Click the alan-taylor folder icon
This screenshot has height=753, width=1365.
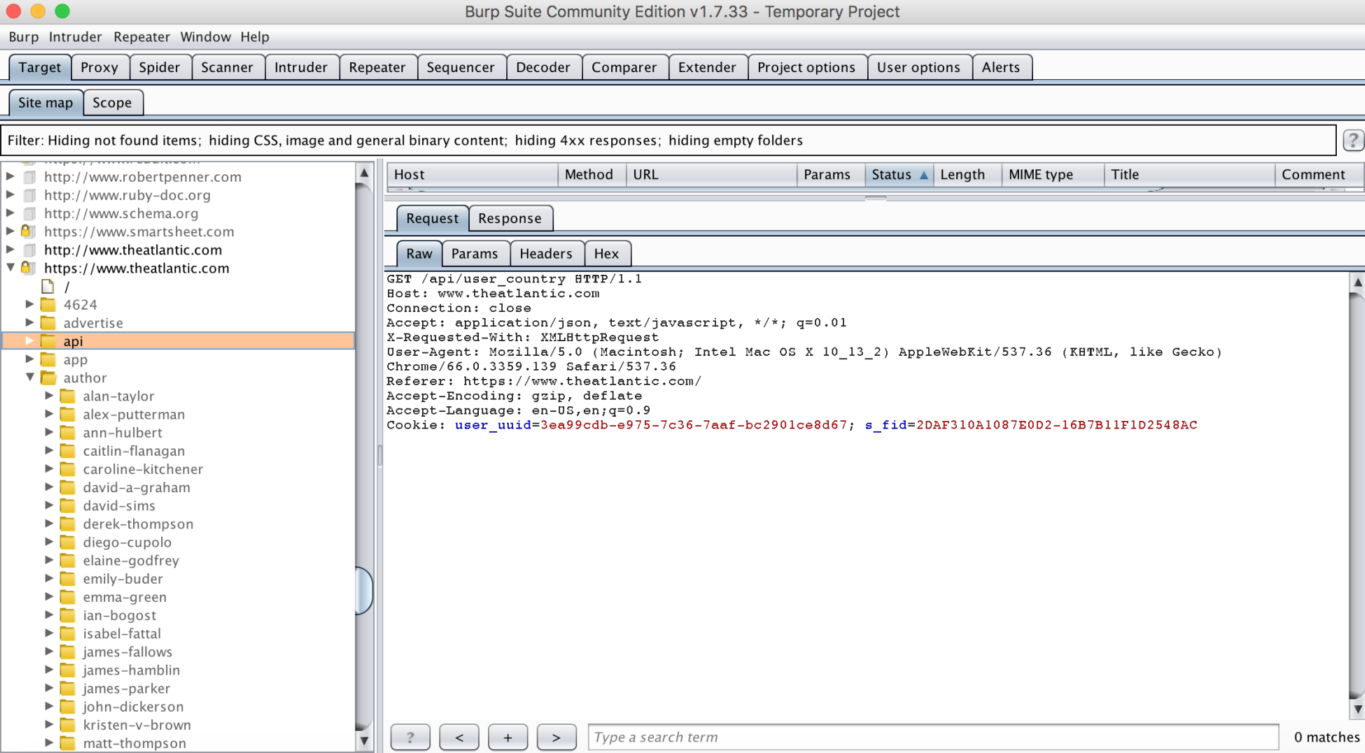(67, 396)
